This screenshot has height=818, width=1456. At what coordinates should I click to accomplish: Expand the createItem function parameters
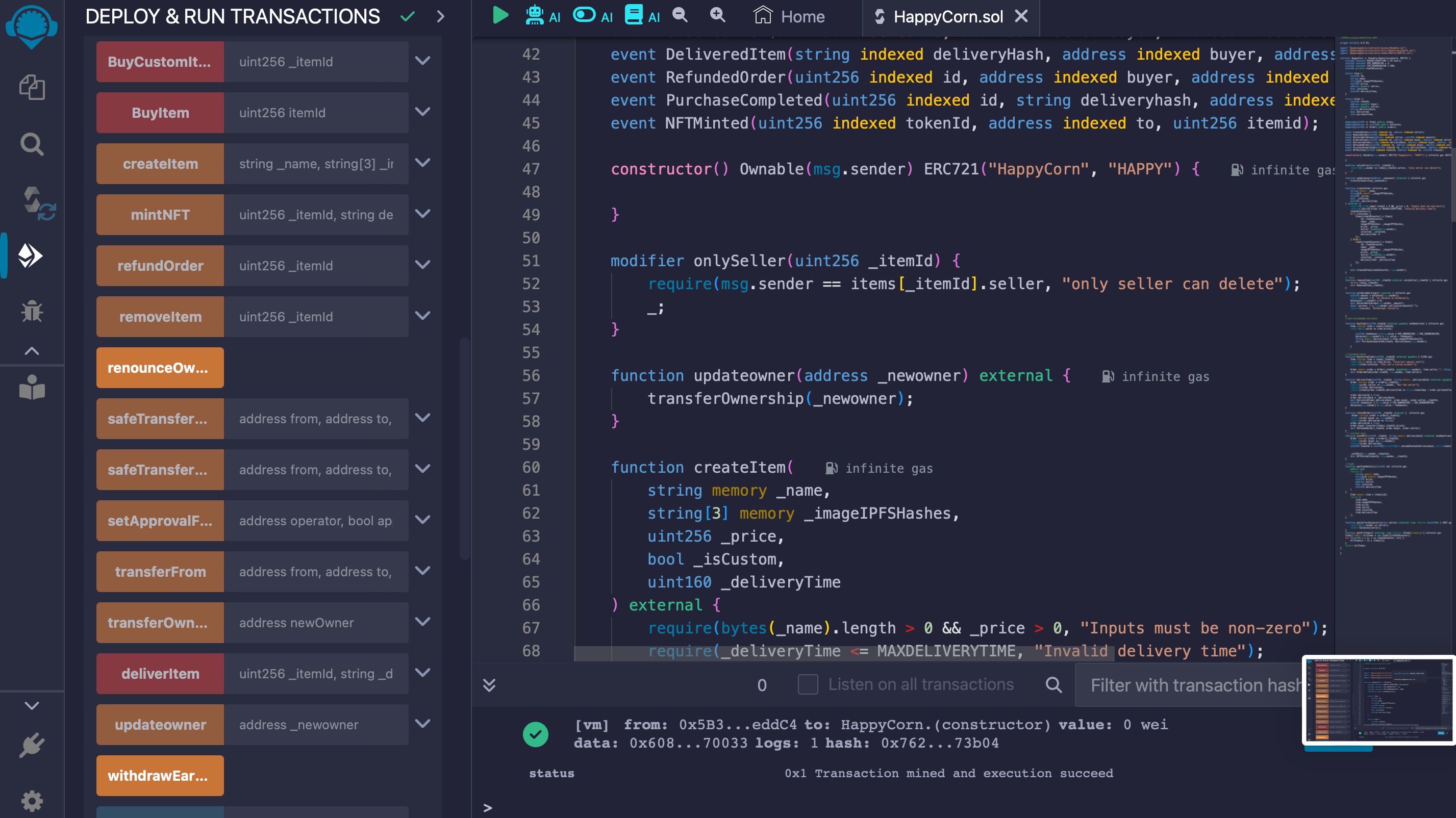[x=423, y=163]
